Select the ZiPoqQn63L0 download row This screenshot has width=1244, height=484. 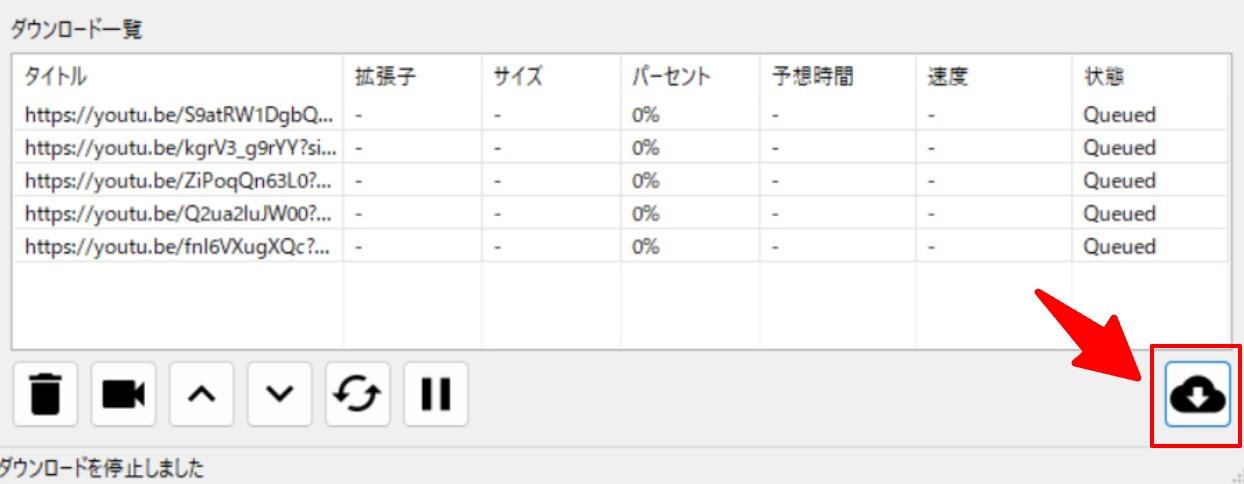tap(620, 181)
